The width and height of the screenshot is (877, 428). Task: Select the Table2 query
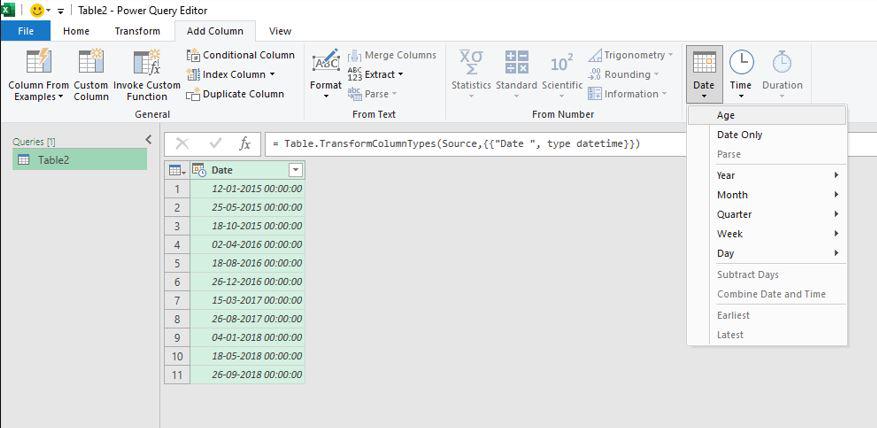(79, 160)
